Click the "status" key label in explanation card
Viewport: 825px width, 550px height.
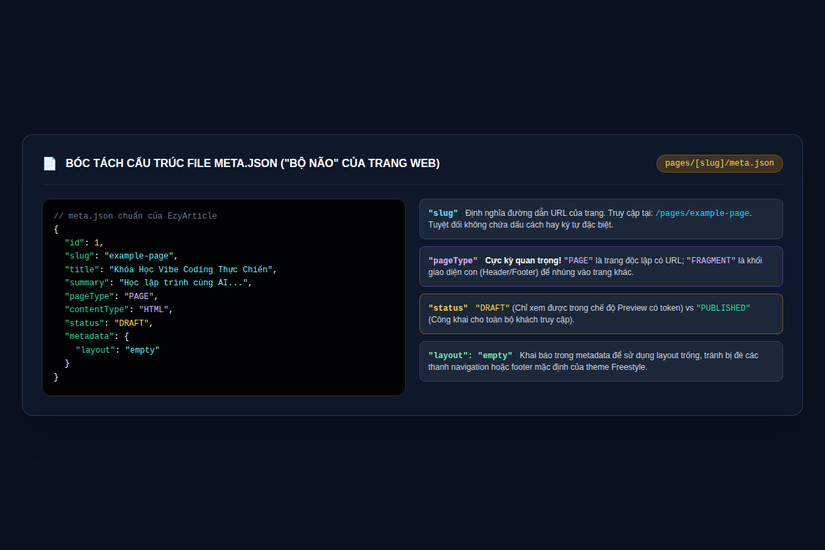448,308
